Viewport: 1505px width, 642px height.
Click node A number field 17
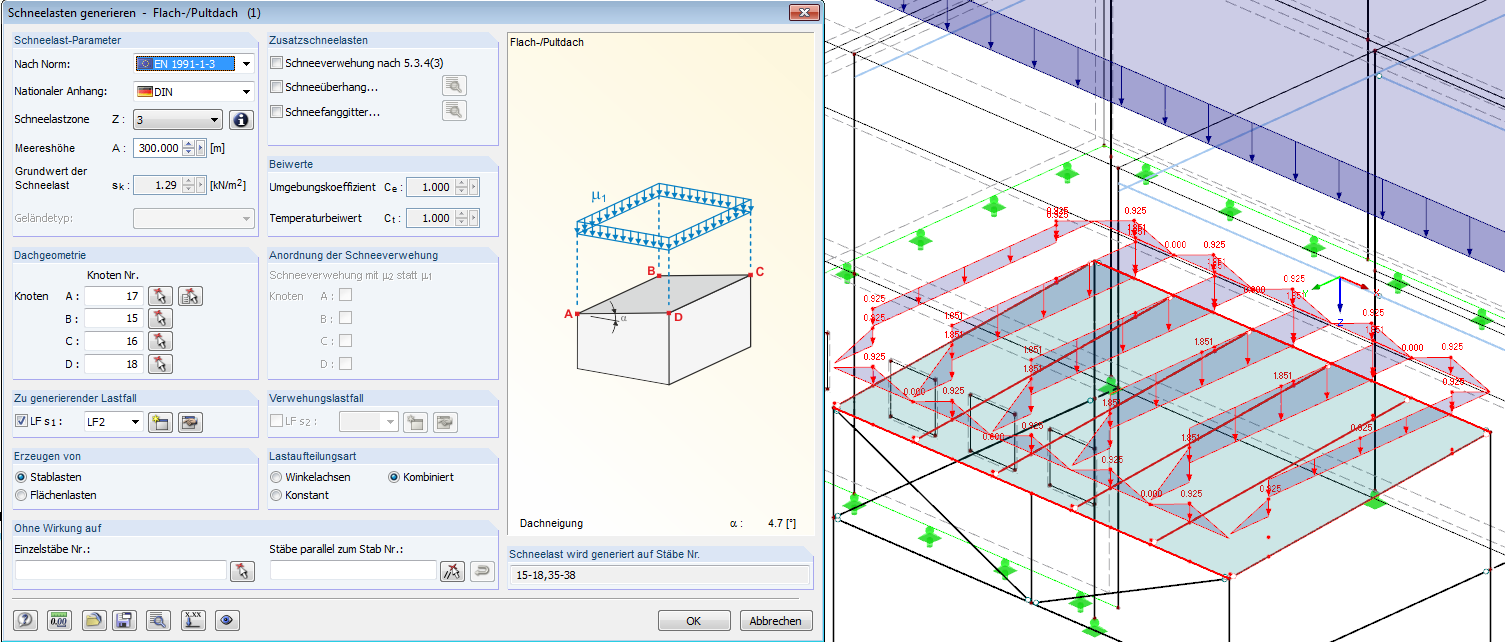click(x=115, y=295)
